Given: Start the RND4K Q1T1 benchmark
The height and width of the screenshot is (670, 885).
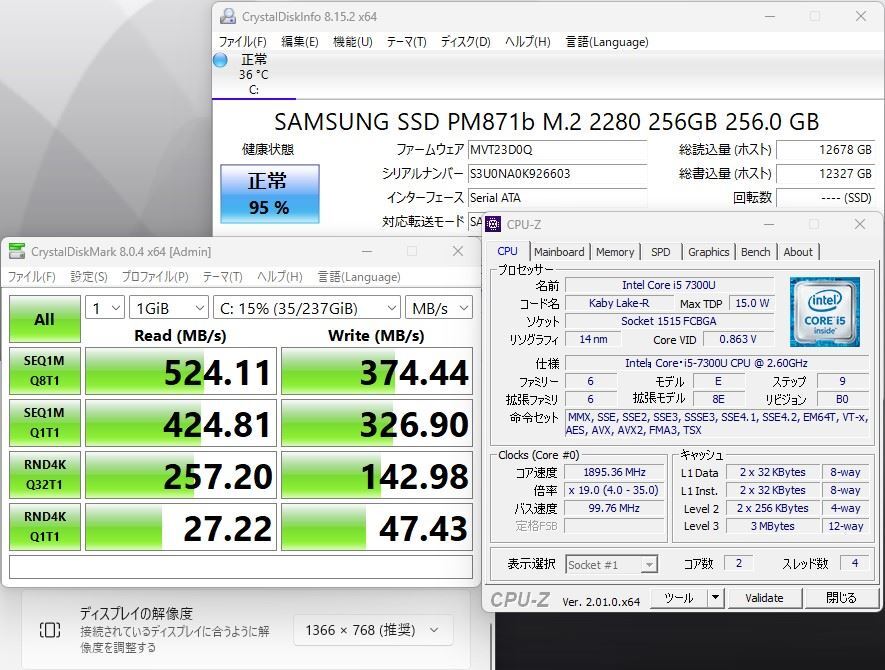Looking at the screenshot, I should coord(45,527).
